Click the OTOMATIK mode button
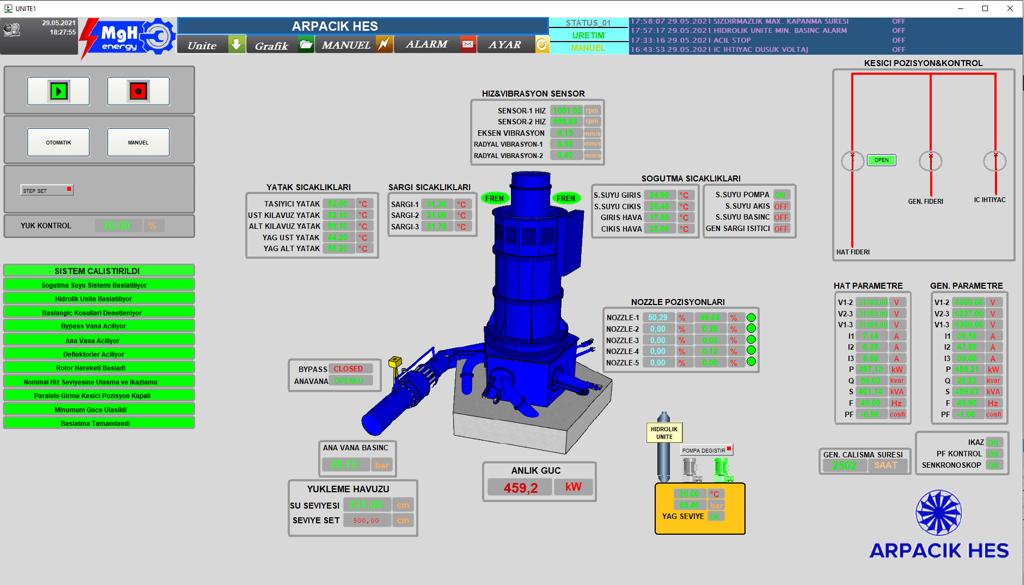This screenshot has height=585, width=1024. tap(58, 142)
